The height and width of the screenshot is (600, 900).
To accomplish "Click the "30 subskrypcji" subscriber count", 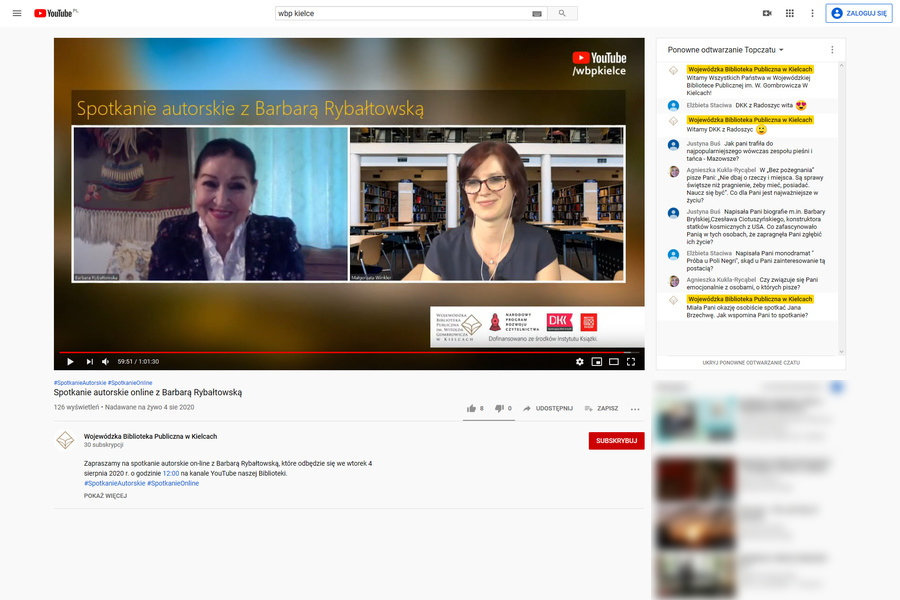I will click(x=104, y=445).
